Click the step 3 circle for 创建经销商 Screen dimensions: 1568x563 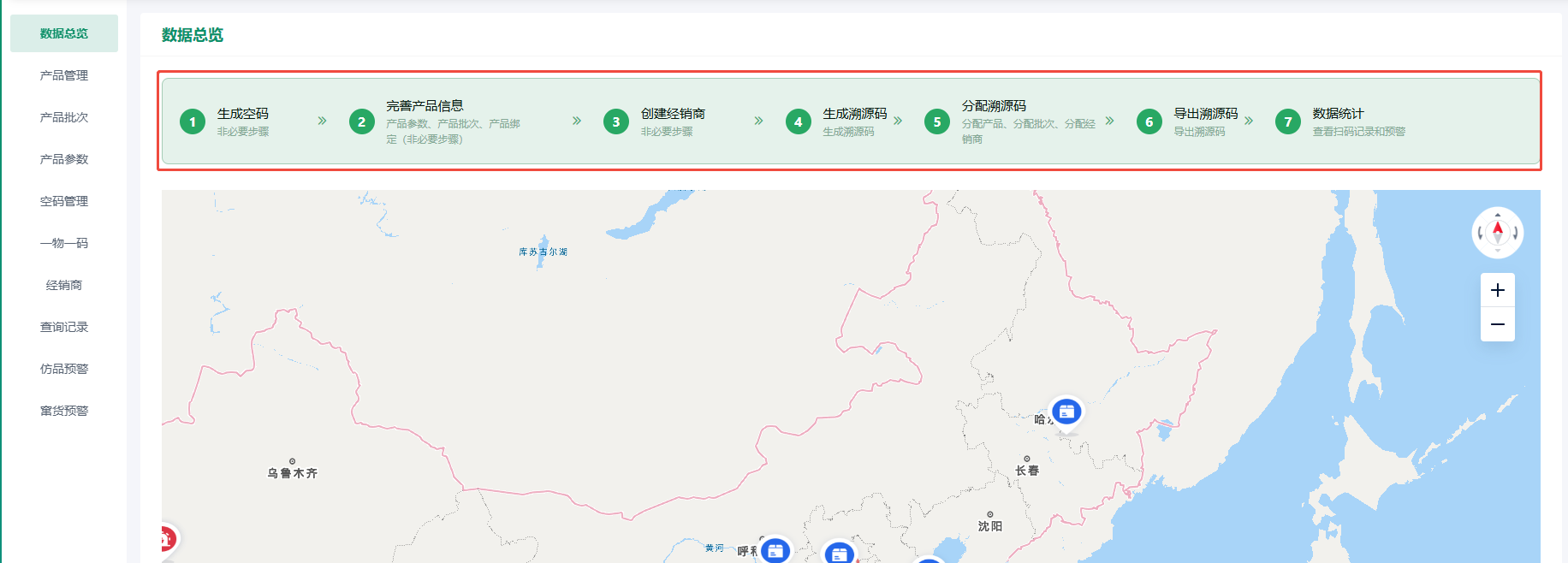pos(616,121)
